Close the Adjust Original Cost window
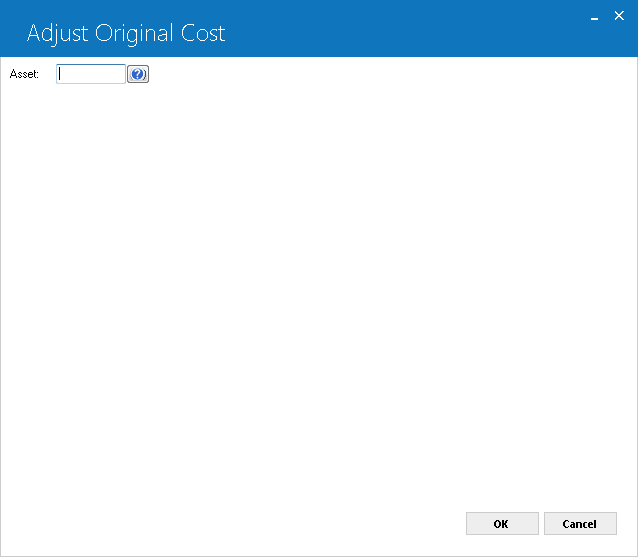 point(619,16)
